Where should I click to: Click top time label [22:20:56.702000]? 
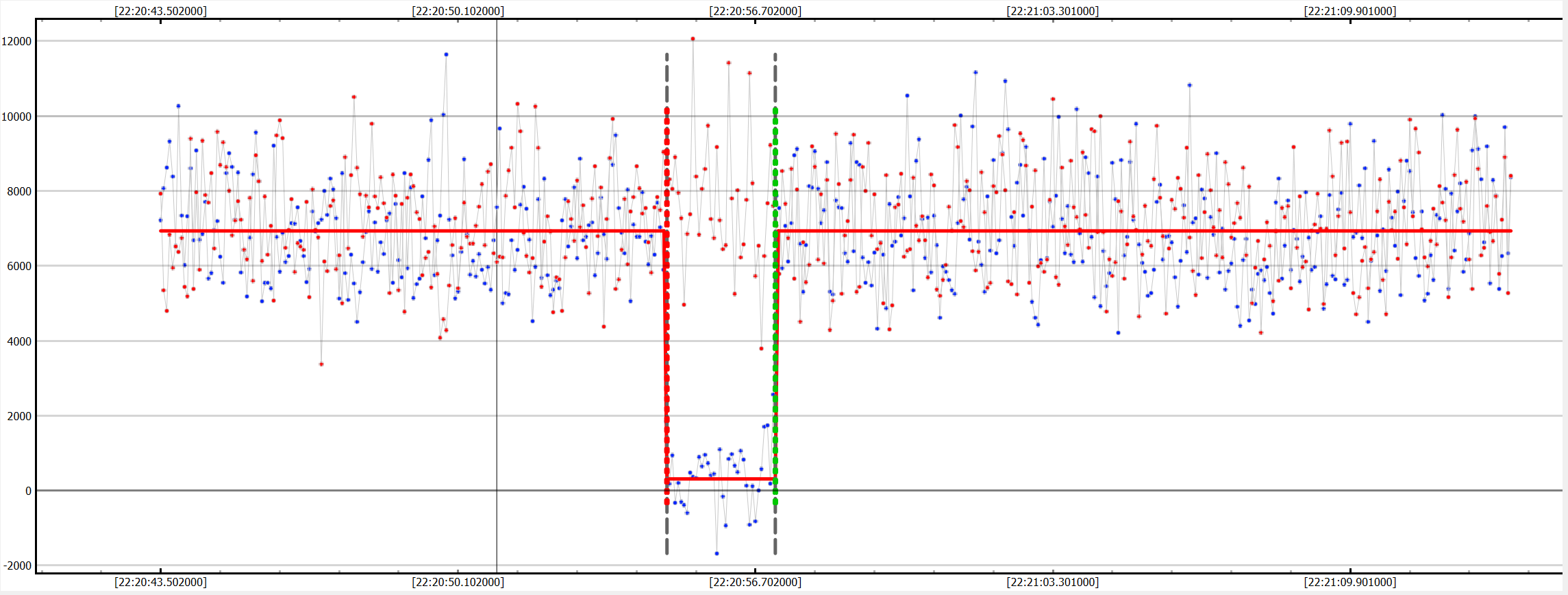tap(755, 11)
